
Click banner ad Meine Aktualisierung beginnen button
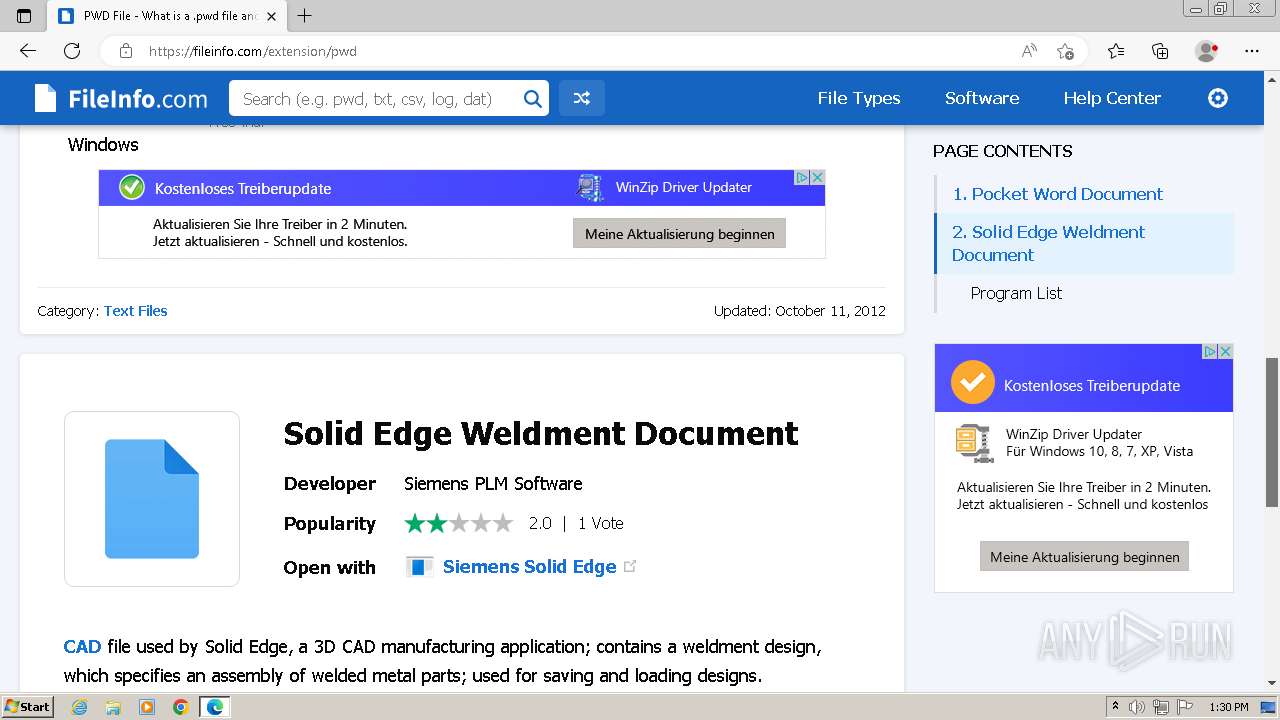[679, 234]
